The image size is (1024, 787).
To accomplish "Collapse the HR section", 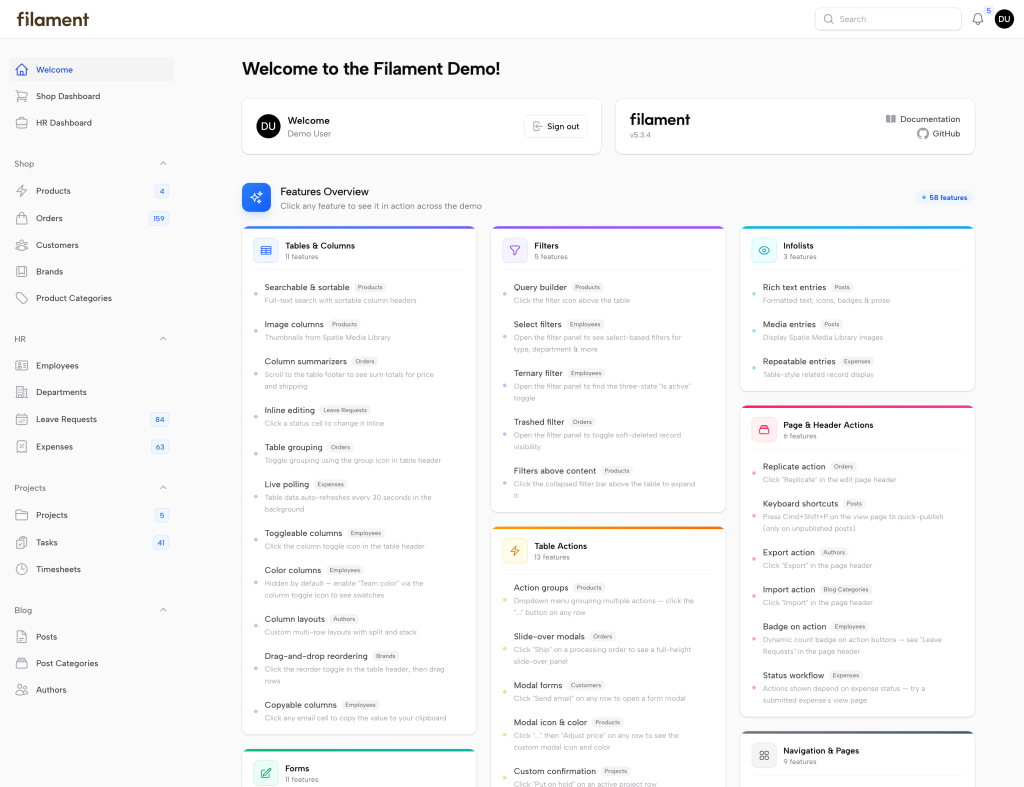I will 162,338.
